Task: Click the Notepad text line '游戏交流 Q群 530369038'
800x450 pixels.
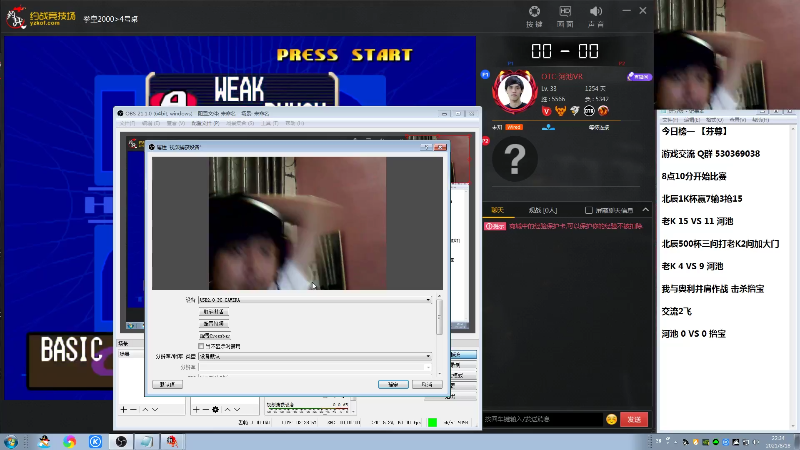Action: 711,154
